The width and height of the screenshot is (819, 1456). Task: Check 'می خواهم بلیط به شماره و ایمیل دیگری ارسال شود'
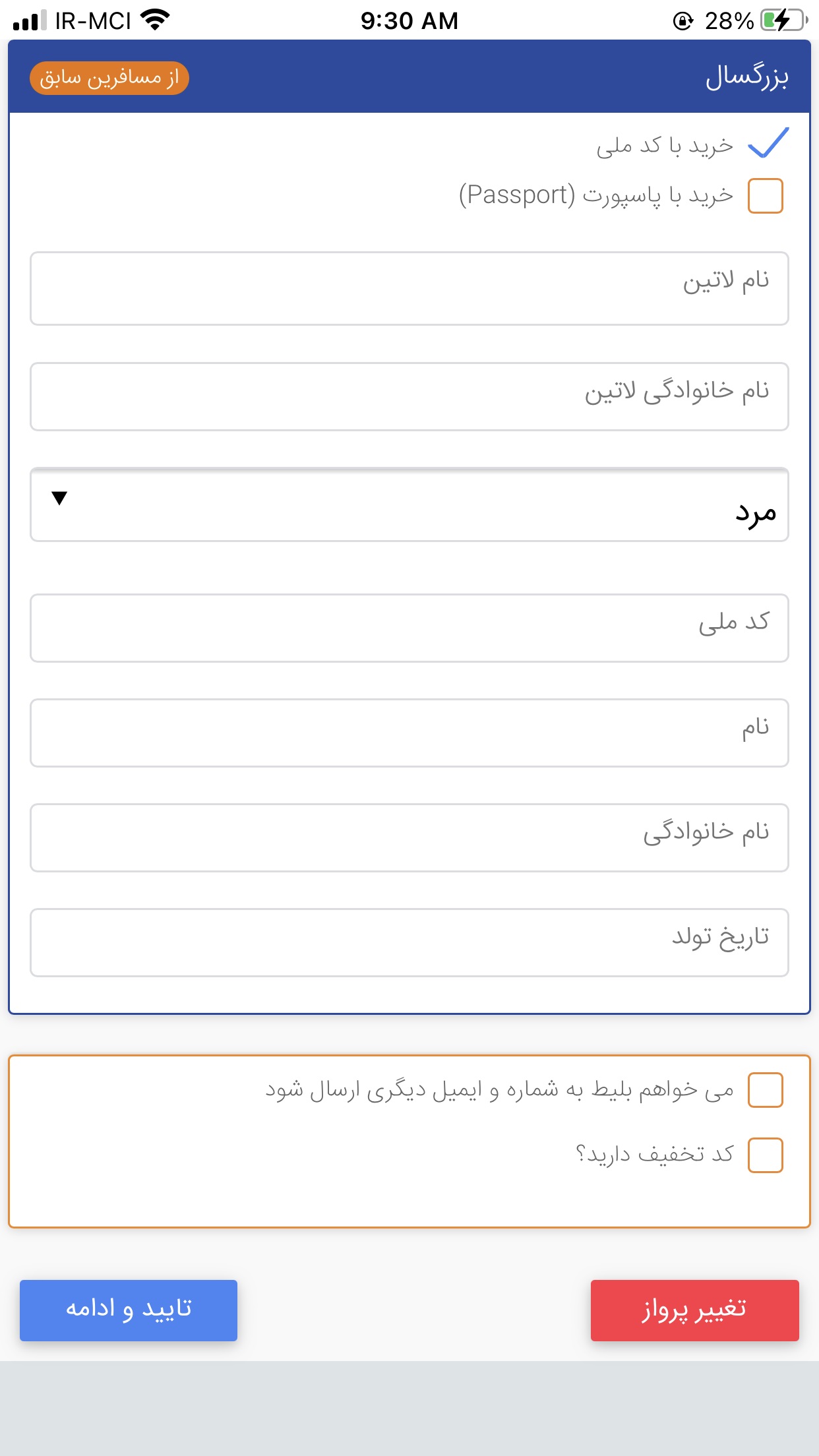click(x=765, y=1090)
